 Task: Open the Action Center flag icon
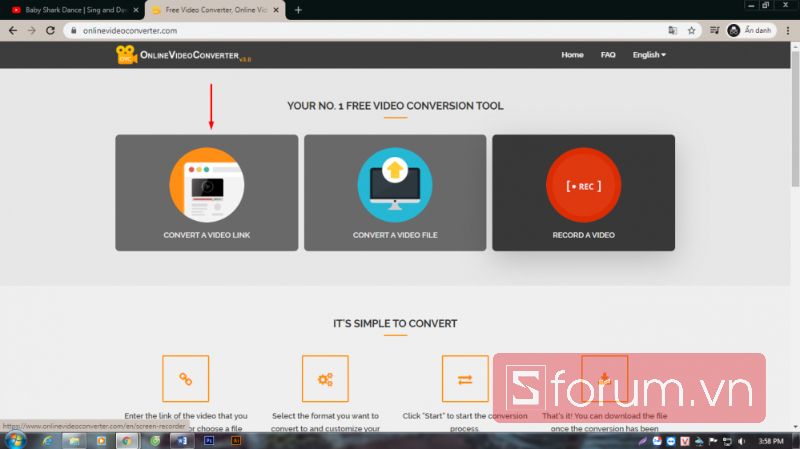[x=713, y=441]
